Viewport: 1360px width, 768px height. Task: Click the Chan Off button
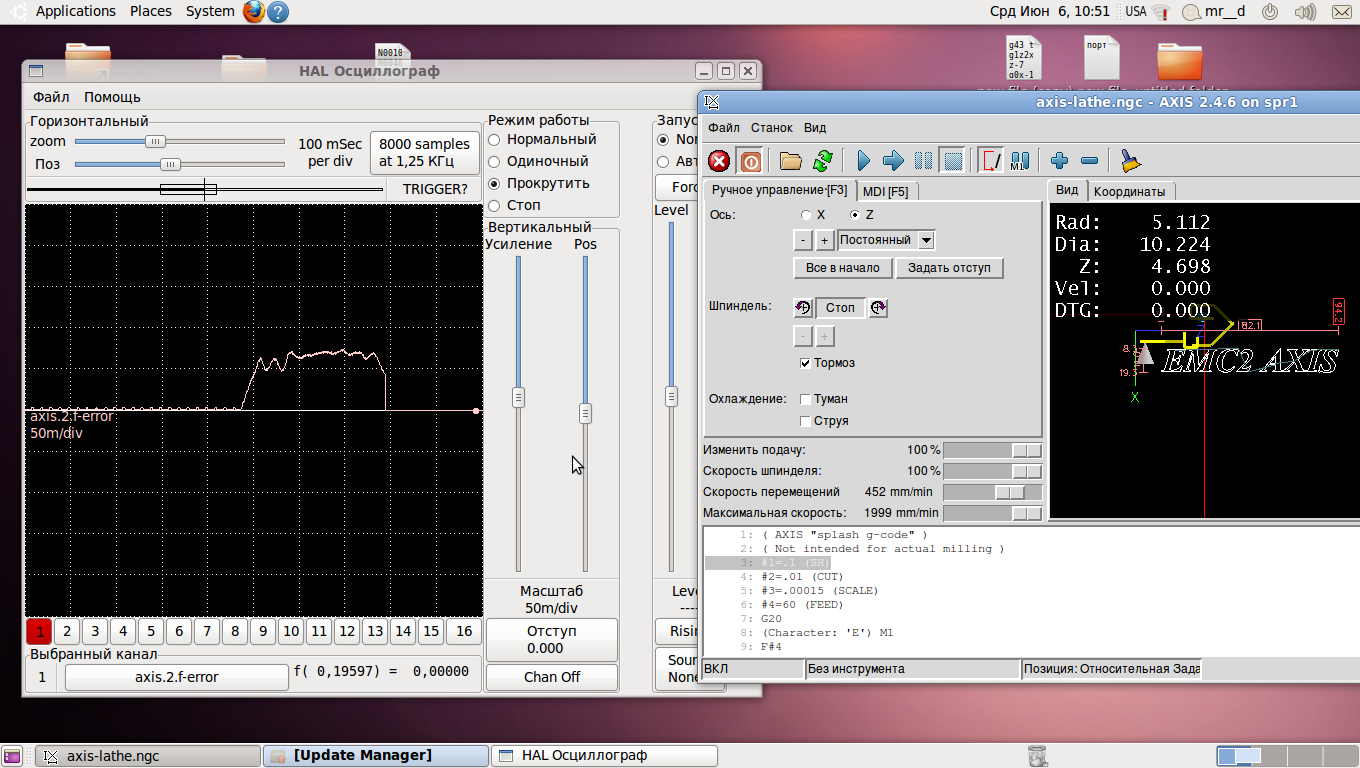552,677
